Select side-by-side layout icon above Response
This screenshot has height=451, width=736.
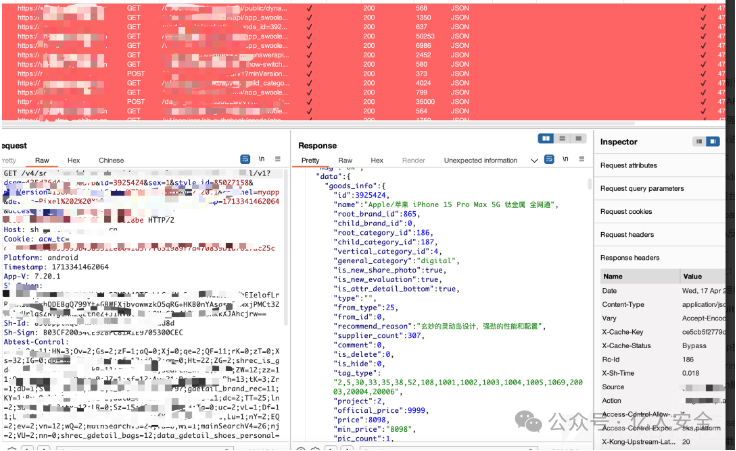click(546, 139)
